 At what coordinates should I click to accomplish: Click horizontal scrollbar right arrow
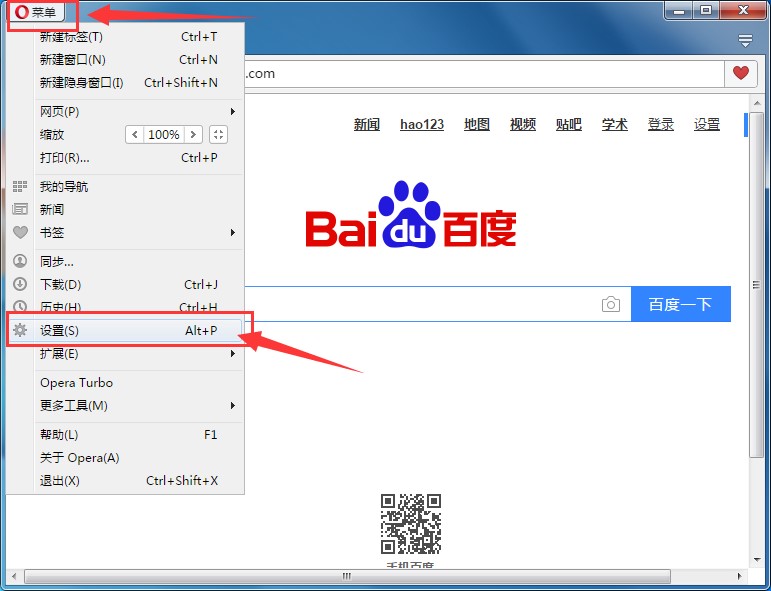pyautogui.click(x=739, y=576)
